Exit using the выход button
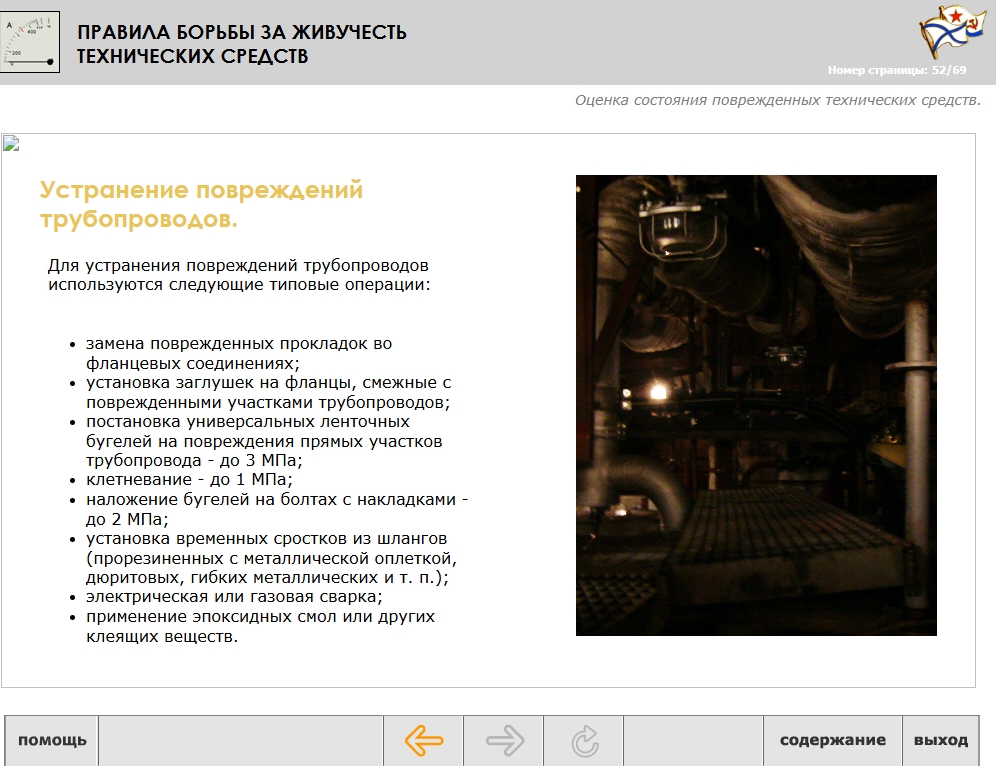996x766 pixels. pyautogui.click(x=940, y=741)
